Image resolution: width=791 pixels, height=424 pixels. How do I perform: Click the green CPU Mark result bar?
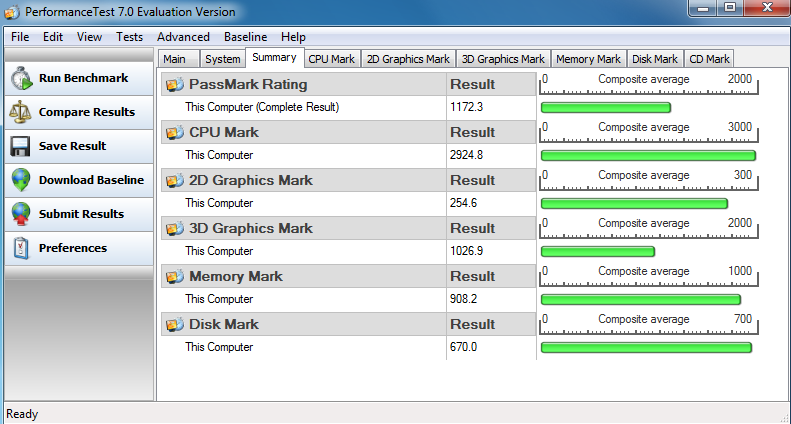pyautogui.click(x=648, y=155)
